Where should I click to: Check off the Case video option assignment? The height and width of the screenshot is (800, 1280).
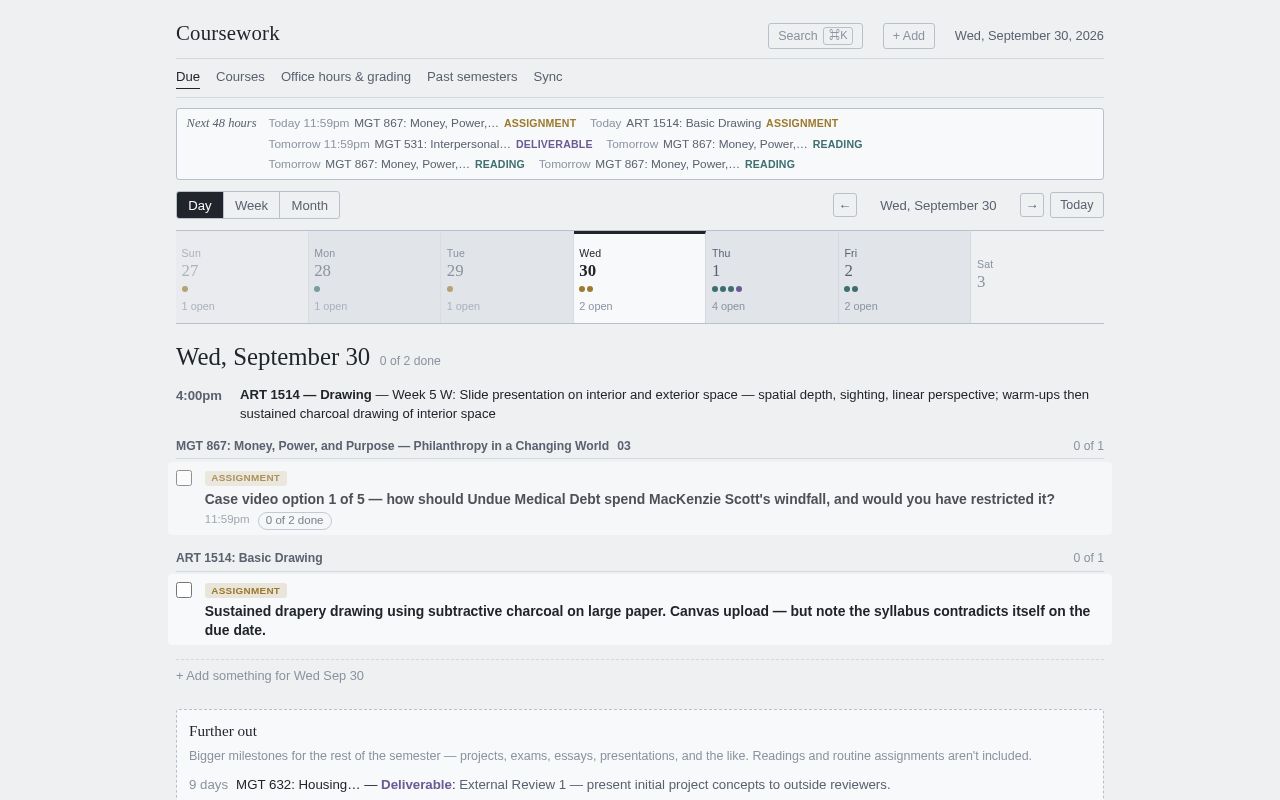click(184, 478)
